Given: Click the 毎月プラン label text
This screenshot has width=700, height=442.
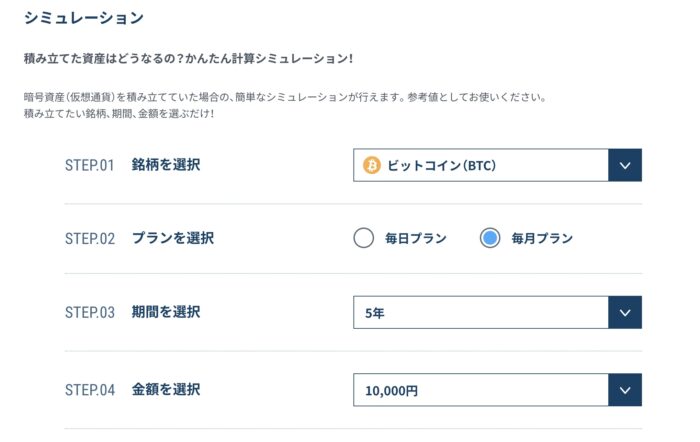Looking at the screenshot, I should tap(542, 238).
